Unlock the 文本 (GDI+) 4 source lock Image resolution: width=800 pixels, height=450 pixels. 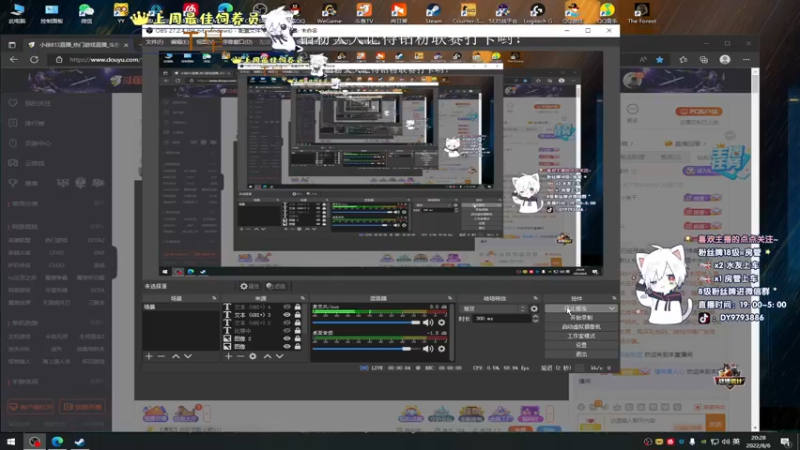297,307
